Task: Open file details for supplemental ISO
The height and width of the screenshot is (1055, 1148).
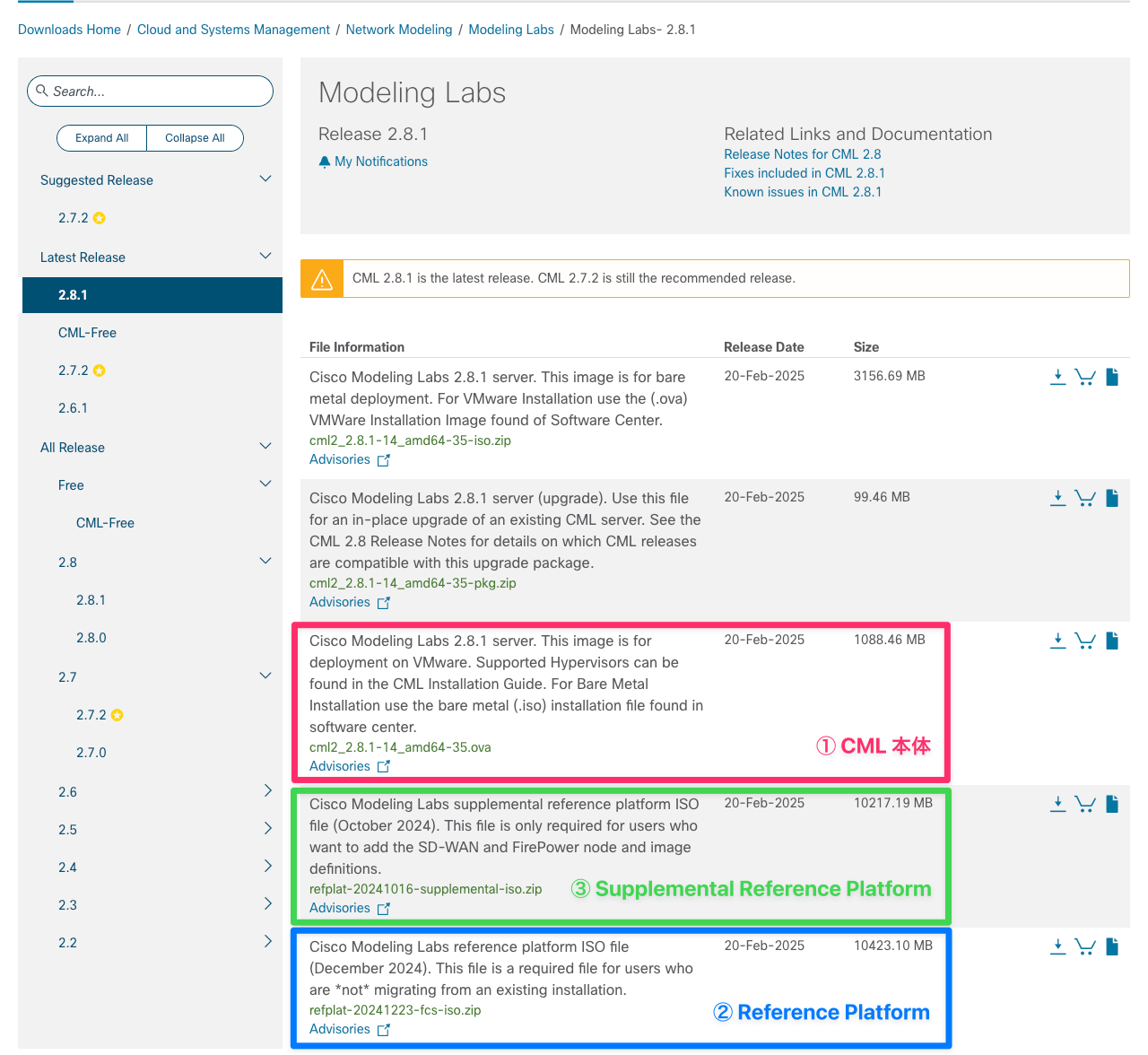Action: 1112,804
